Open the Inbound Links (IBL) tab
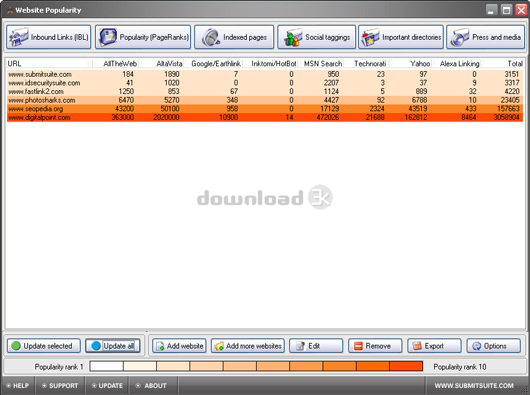Image resolution: width=530 pixels, height=395 pixels. click(49, 37)
